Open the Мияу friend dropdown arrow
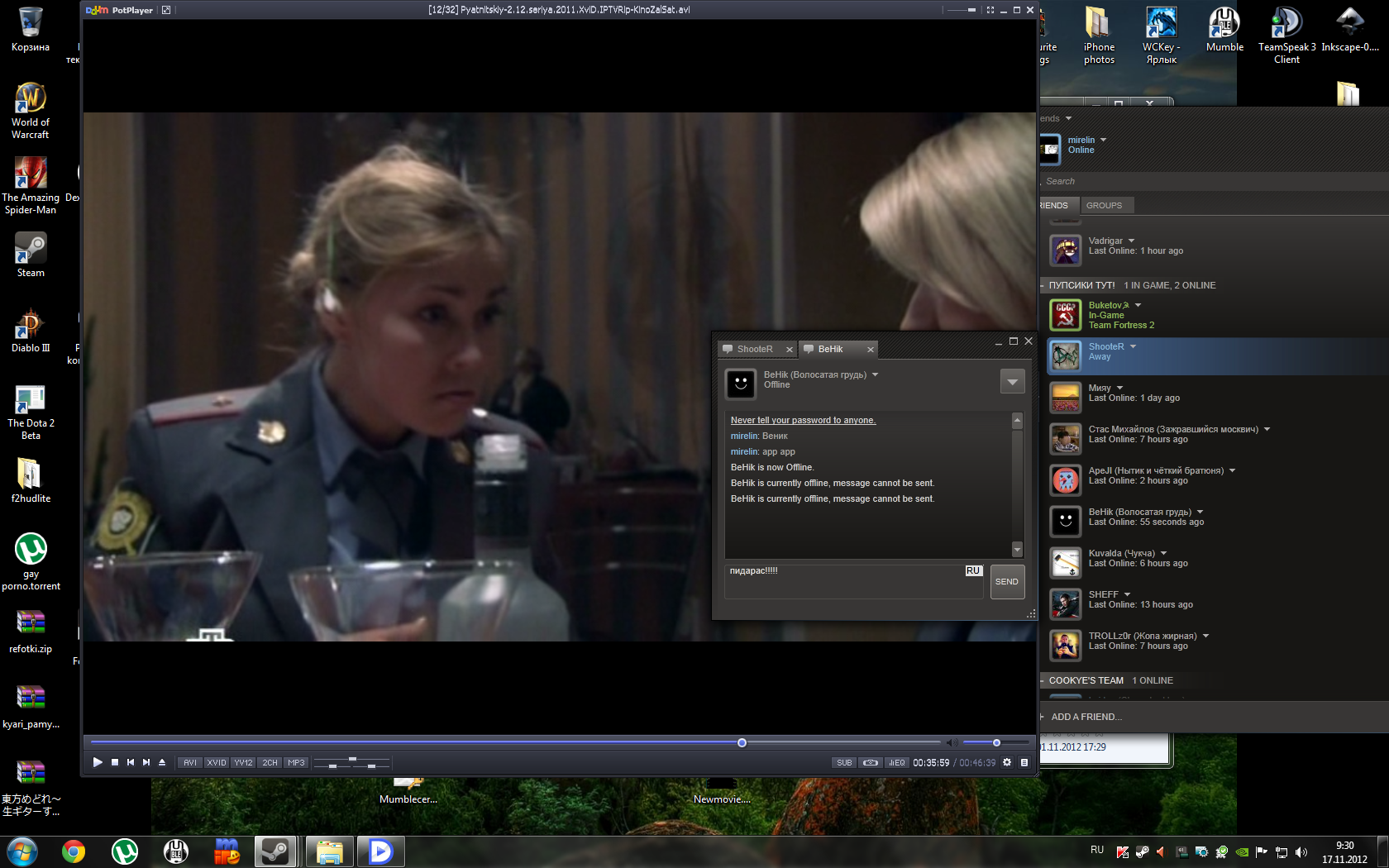Screen dimensions: 1389x868 [x=1119, y=388]
